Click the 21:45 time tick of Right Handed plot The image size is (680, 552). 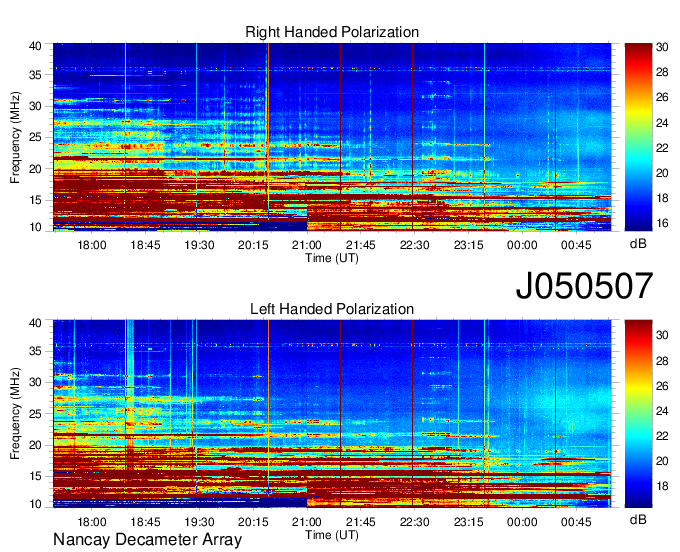[x=361, y=245]
